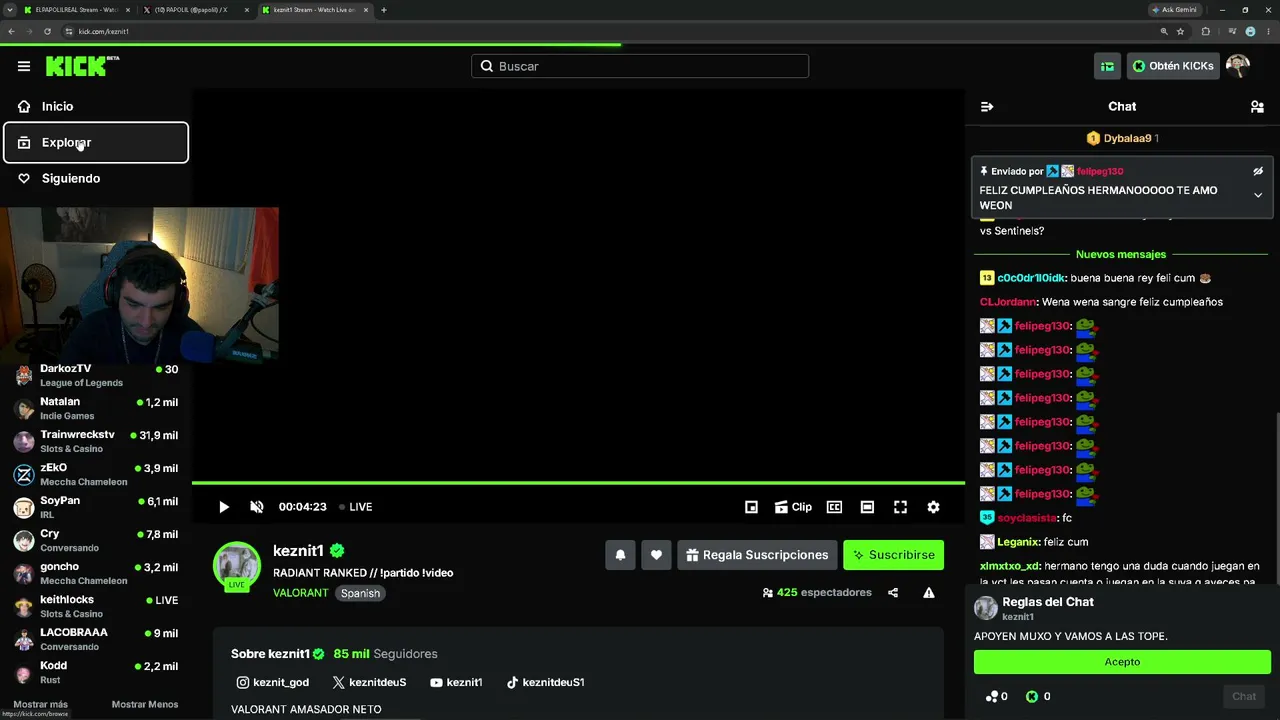Open keznit1 channel avatar
The image size is (1280, 720).
[x=237, y=566]
